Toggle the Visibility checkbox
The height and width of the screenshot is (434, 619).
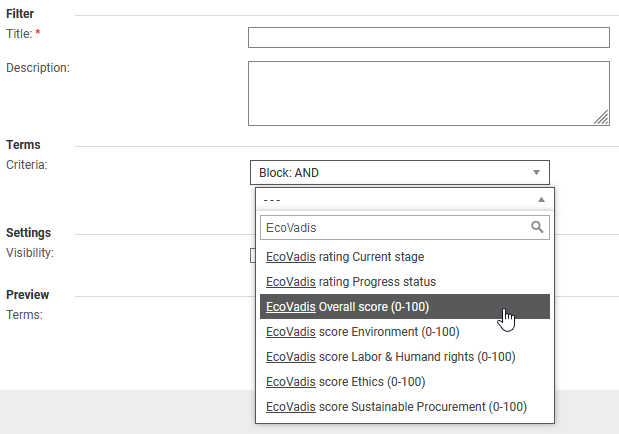click(253, 254)
